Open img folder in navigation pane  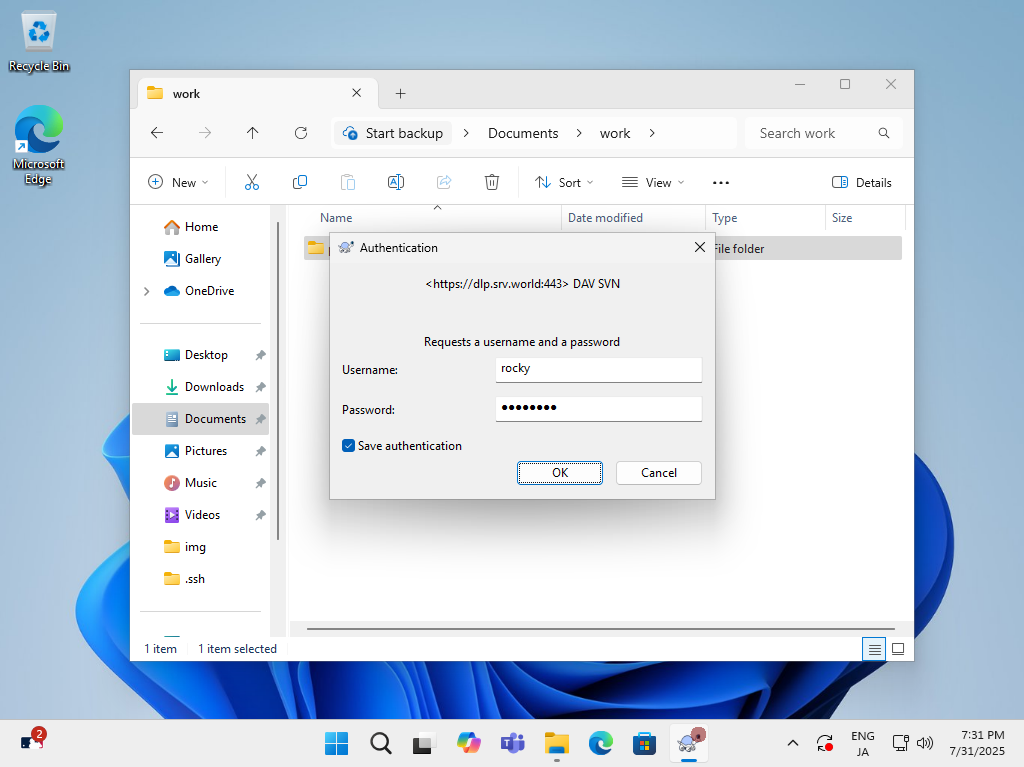point(200,547)
